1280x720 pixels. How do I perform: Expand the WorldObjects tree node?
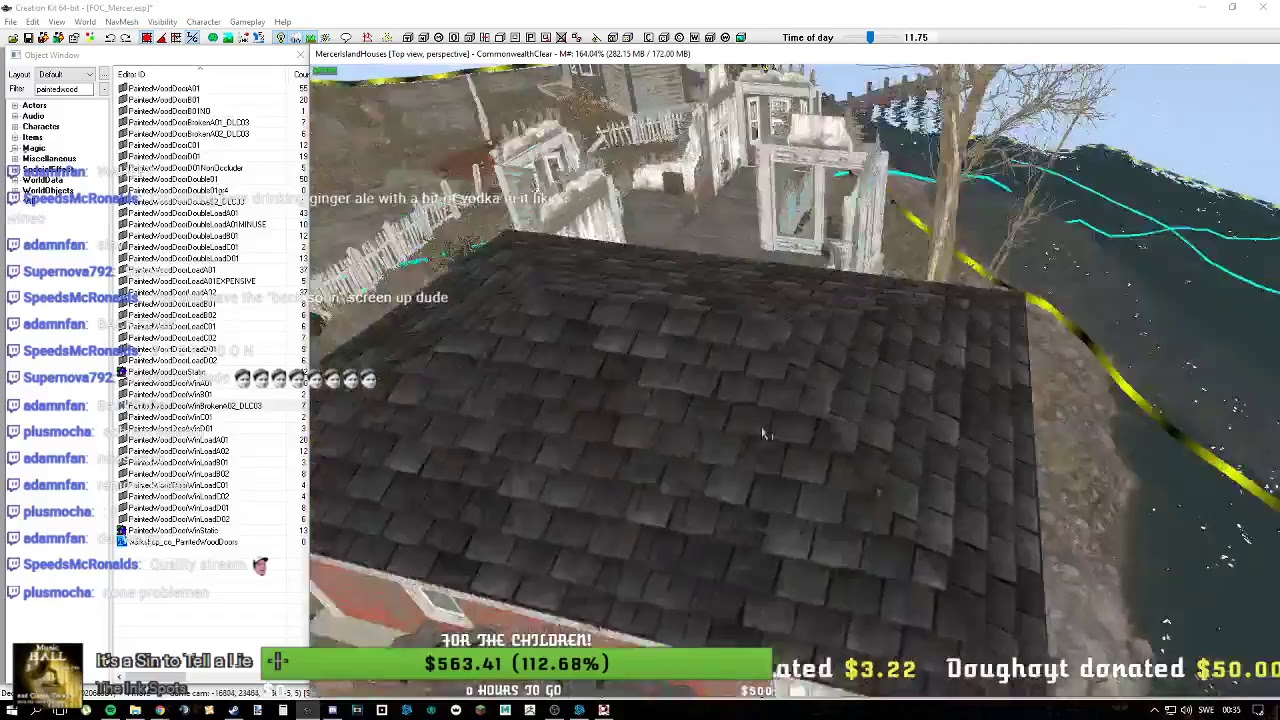point(15,191)
